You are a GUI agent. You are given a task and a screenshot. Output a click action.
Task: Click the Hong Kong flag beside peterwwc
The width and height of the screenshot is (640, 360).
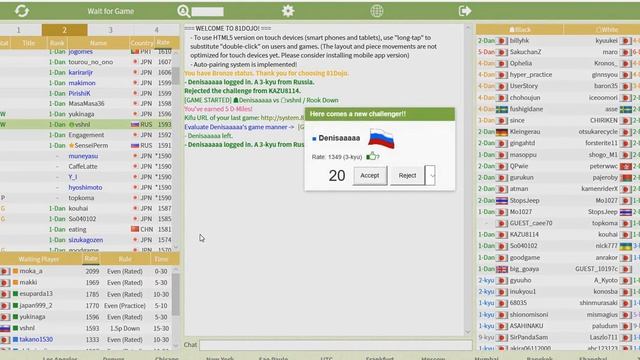pyautogui.click(x=625, y=167)
